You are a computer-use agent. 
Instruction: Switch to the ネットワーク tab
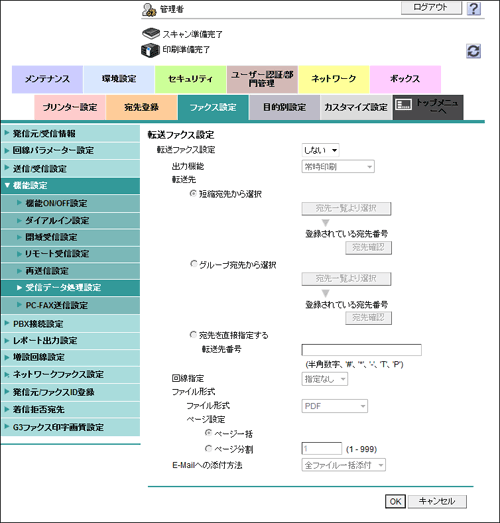click(x=334, y=79)
